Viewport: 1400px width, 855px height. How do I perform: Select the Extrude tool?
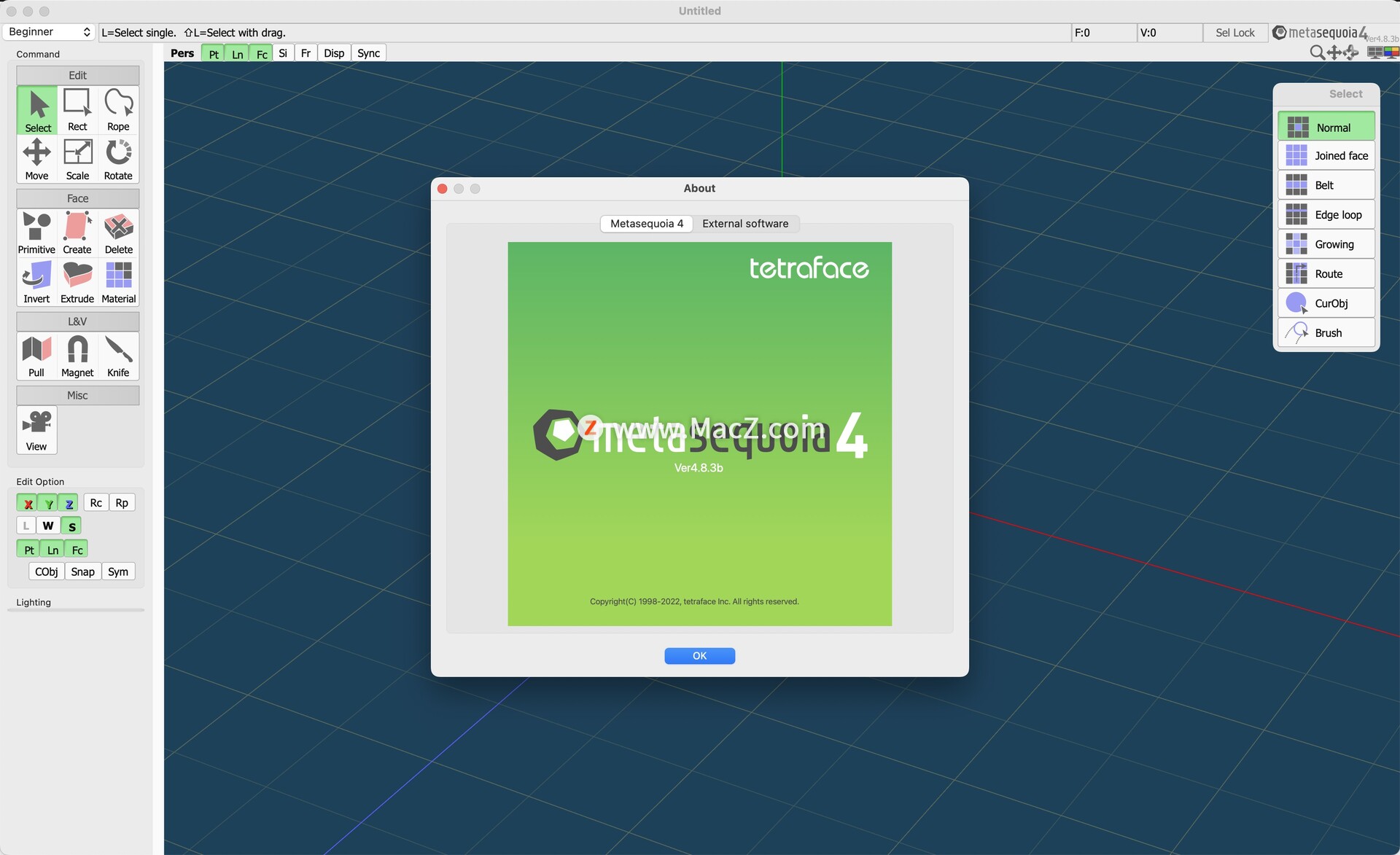click(77, 281)
